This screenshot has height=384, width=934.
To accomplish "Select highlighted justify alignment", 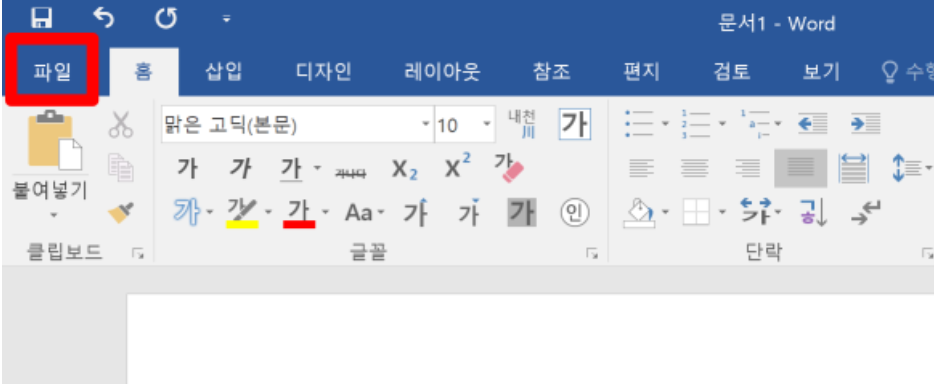I will tap(801, 168).
